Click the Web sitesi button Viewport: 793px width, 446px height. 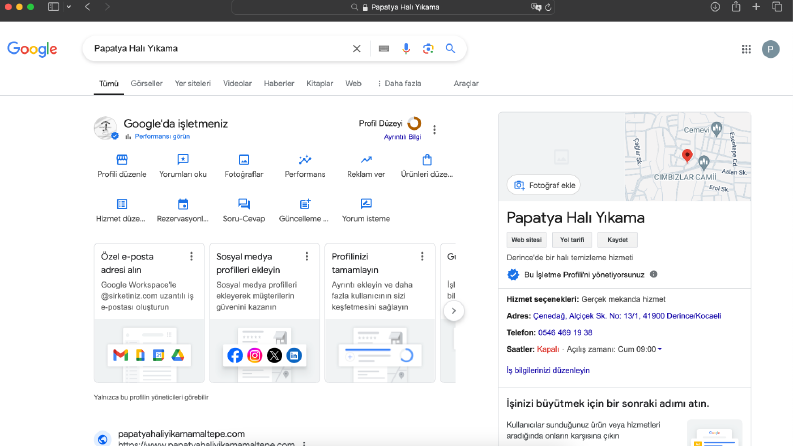coord(526,240)
